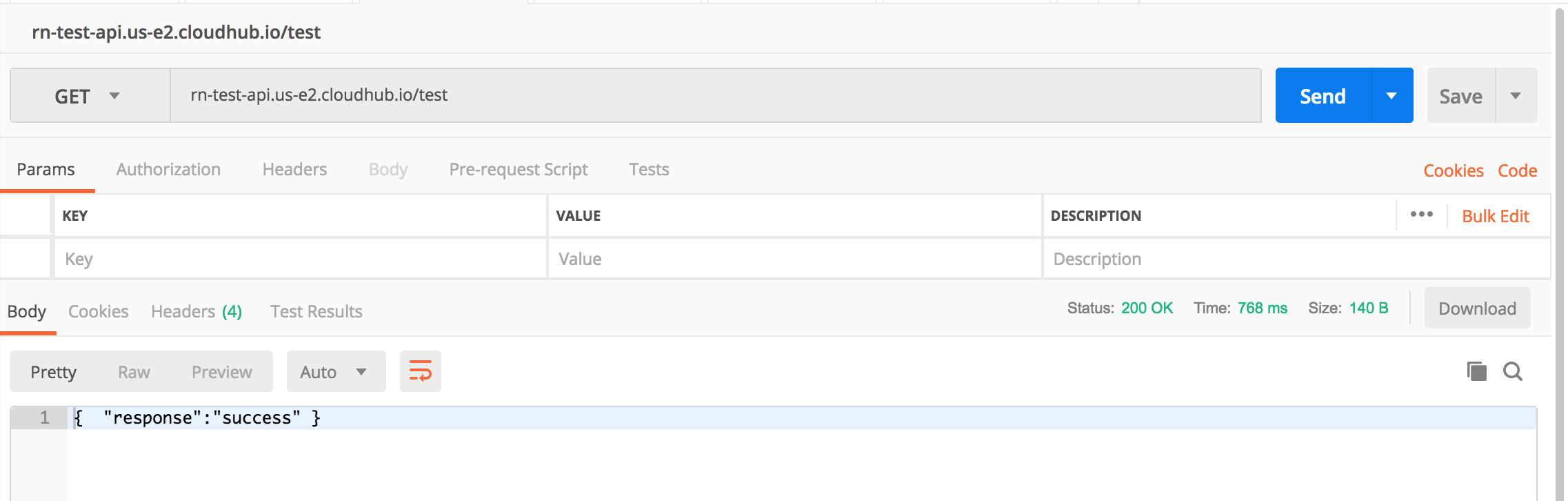This screenshot has height=501, width=1568.
Task: Click the VALUE column header
Action: coord(579,216)
